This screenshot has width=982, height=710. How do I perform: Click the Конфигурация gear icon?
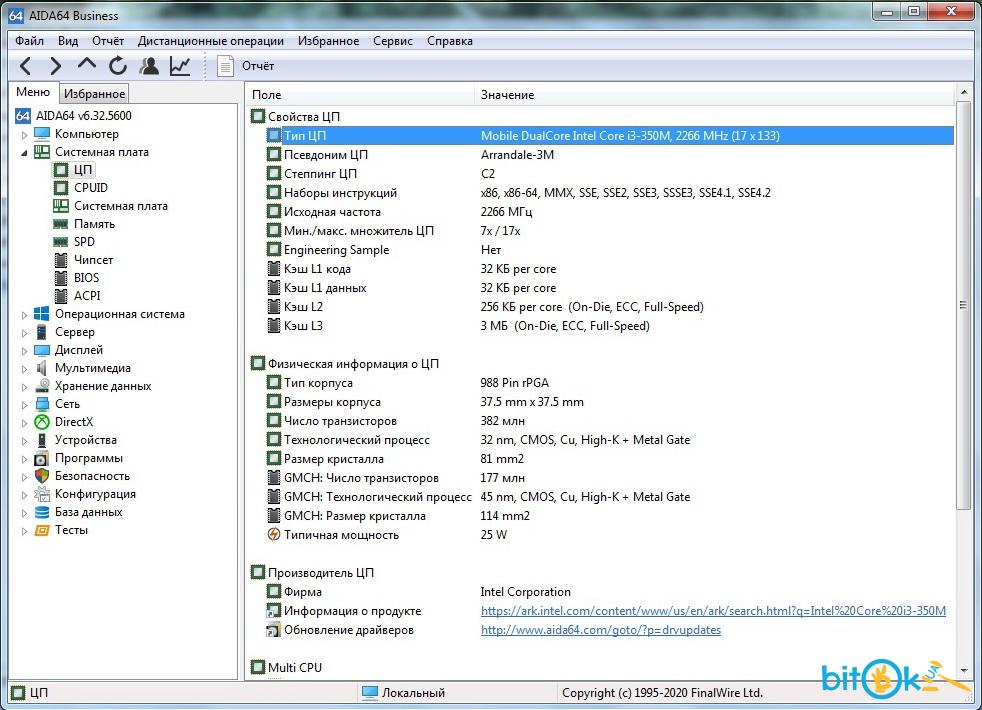pos(42,494)
